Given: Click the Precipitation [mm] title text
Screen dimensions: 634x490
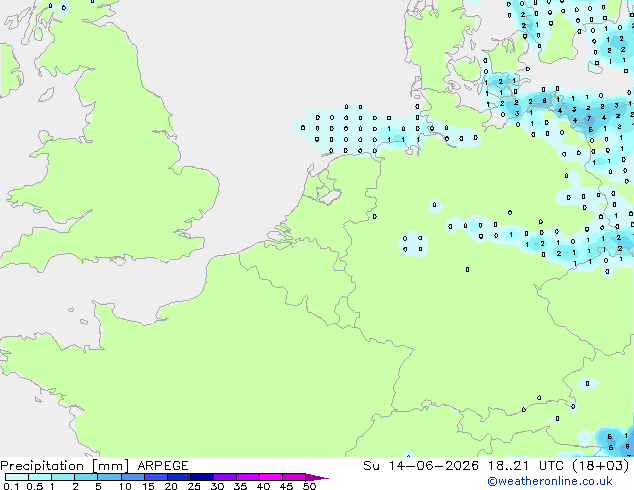Looking at the screenshot, I should [x=65, y=466].
